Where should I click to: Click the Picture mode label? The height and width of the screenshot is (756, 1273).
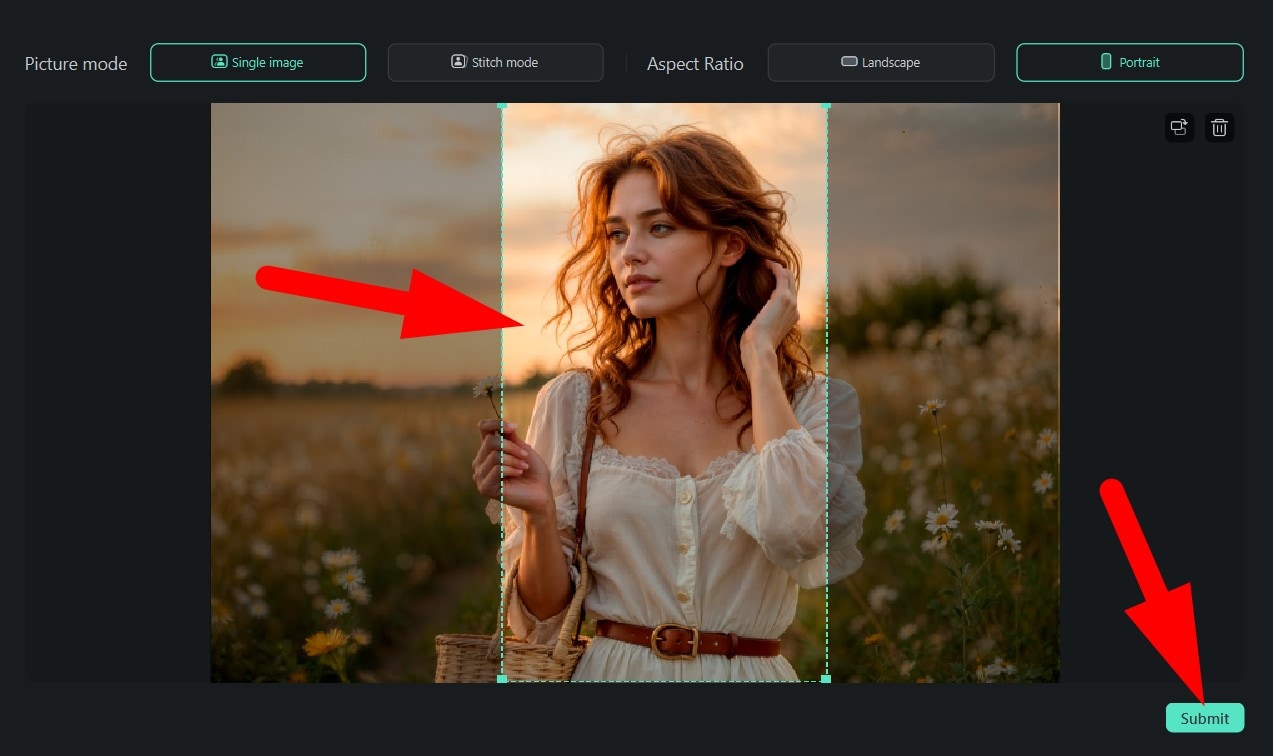pyautogui.click(x=76, y=63)
